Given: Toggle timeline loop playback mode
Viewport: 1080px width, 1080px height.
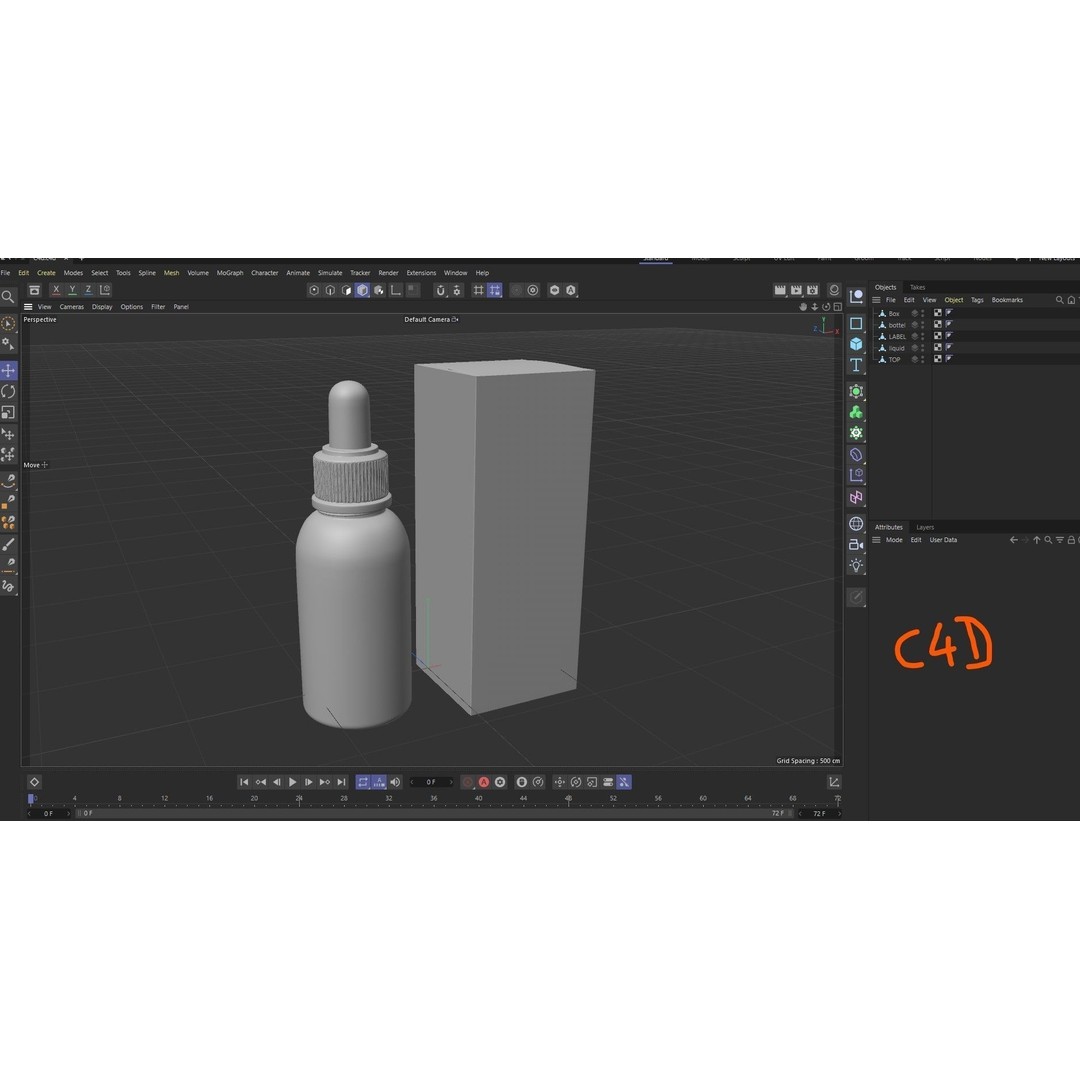Looking at the screenshot, I should tap(363, 782).
